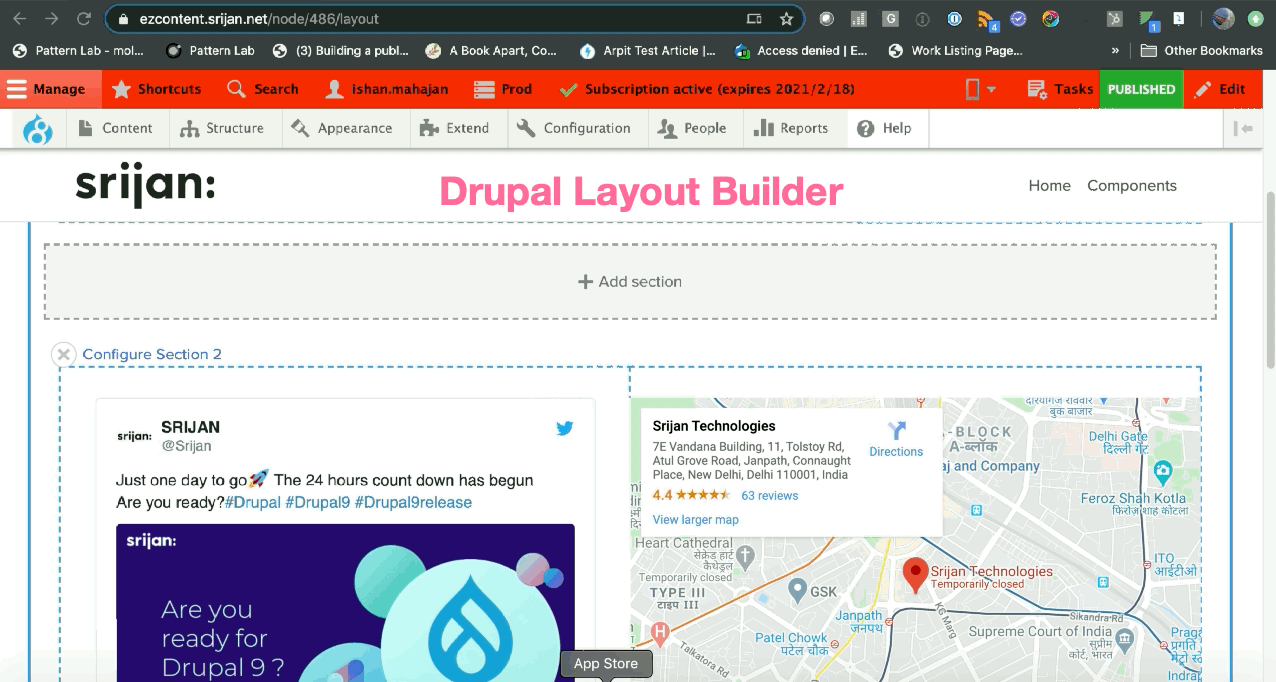Reload the page
The image size is (1276, 682).
tap(84, 19)
